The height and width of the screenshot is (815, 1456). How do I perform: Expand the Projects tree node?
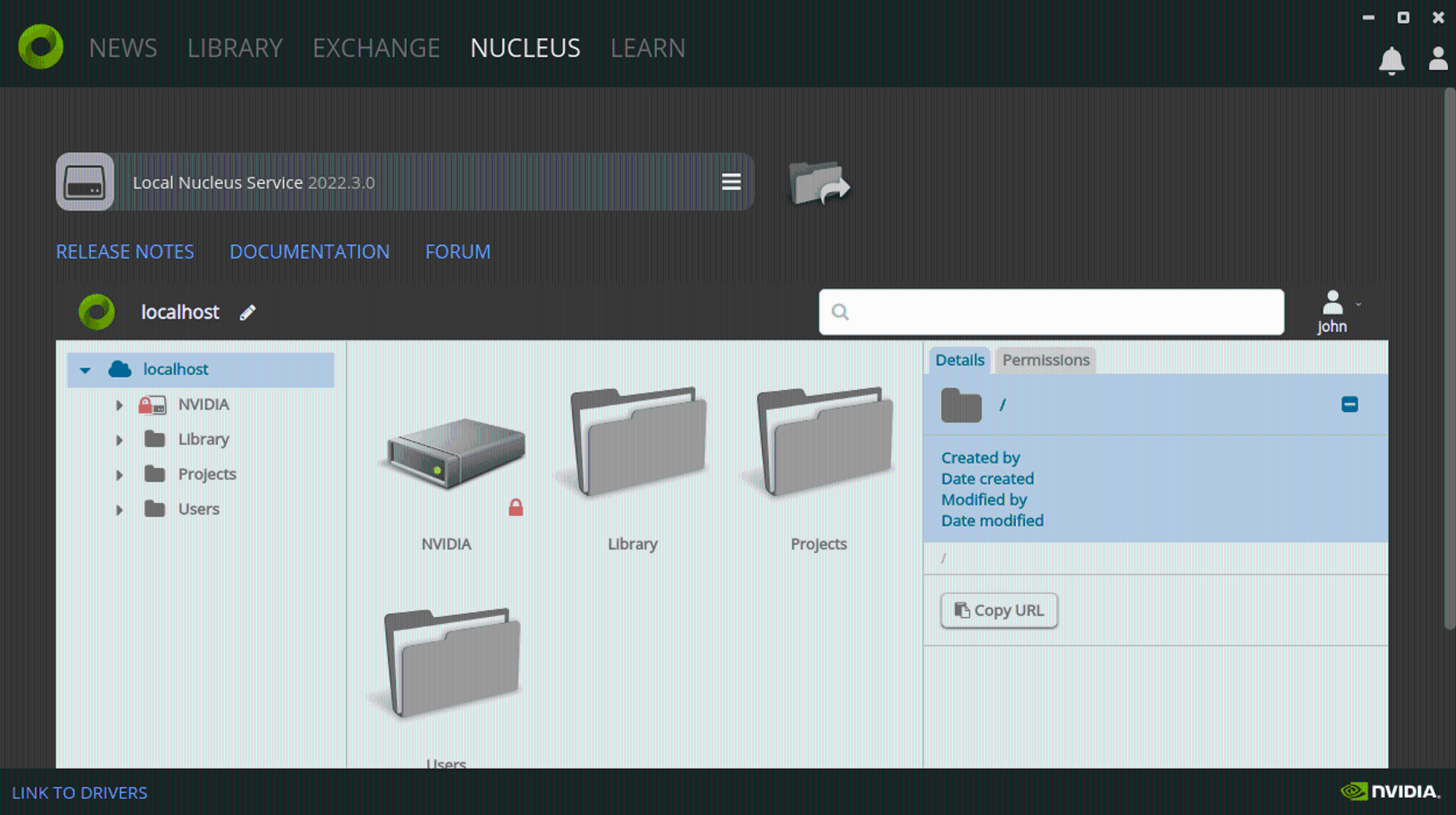(x=119, y=475)
